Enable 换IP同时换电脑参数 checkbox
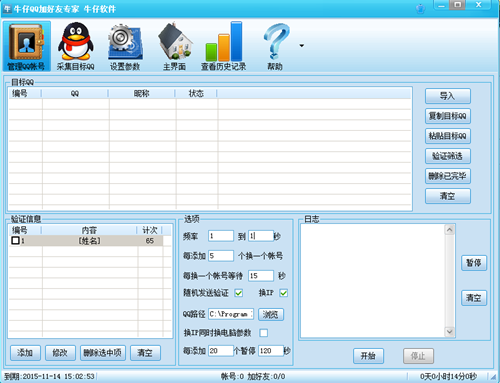 coord(264,333)
